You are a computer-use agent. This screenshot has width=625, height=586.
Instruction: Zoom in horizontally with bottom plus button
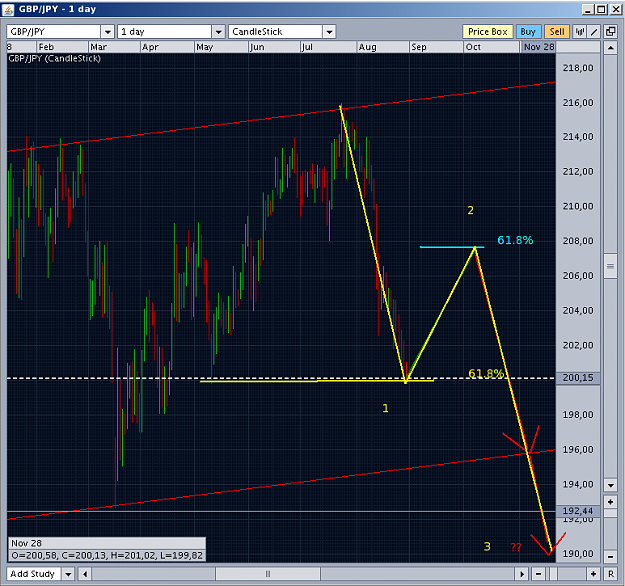click(x=593, y=574)
